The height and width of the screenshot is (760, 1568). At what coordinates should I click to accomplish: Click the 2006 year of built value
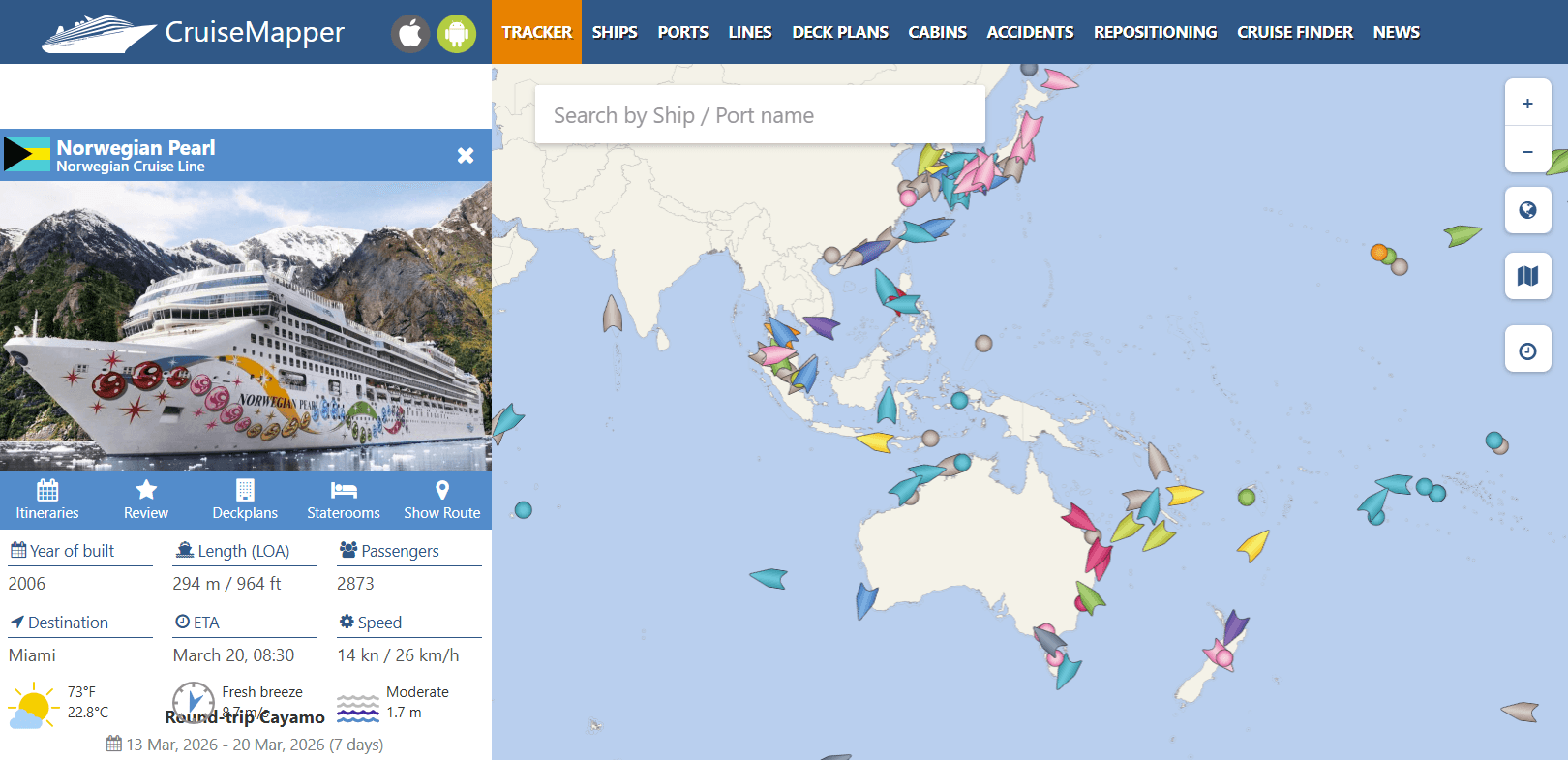[27, 584]
